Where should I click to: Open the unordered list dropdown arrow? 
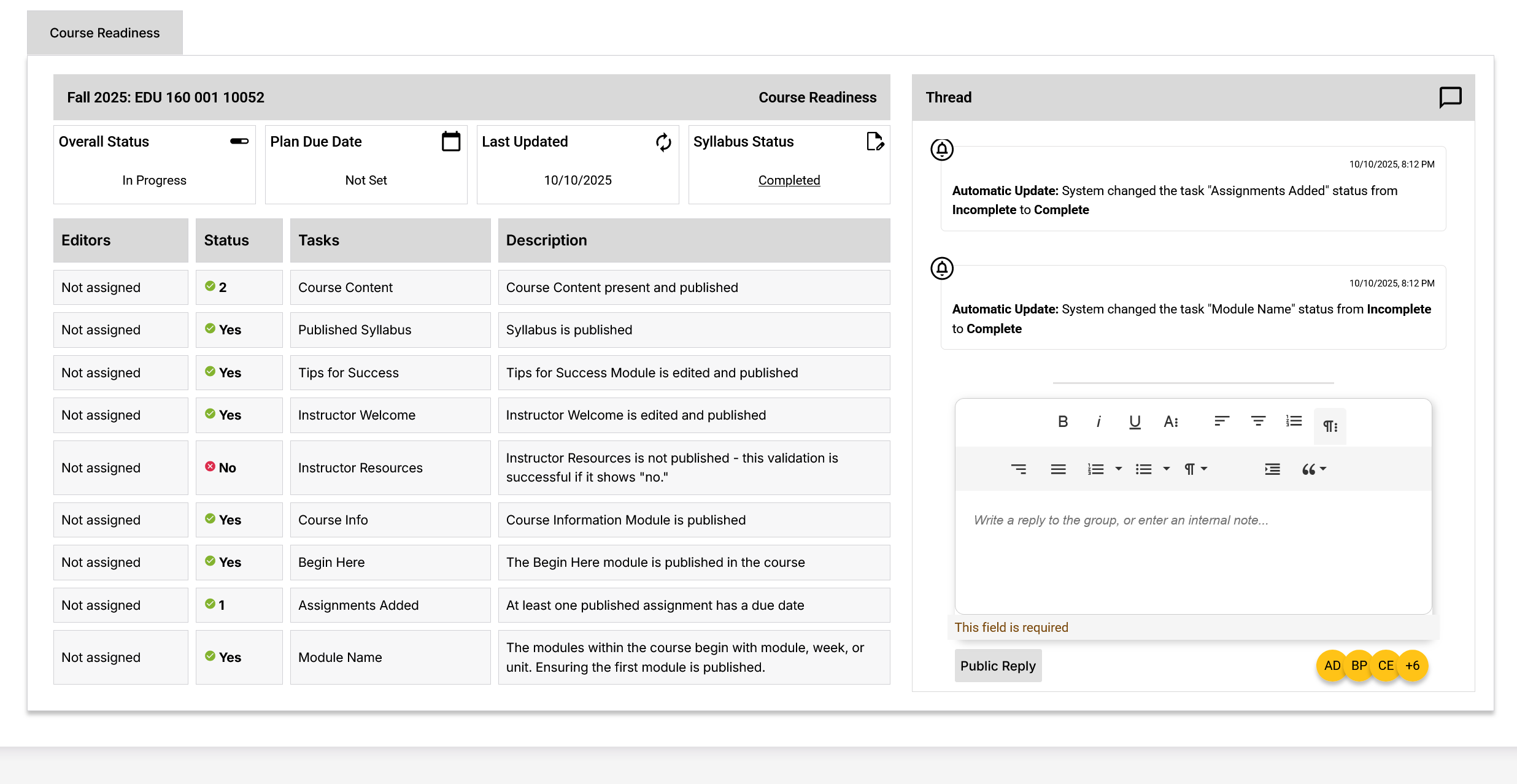click(x=1167, y=469)
